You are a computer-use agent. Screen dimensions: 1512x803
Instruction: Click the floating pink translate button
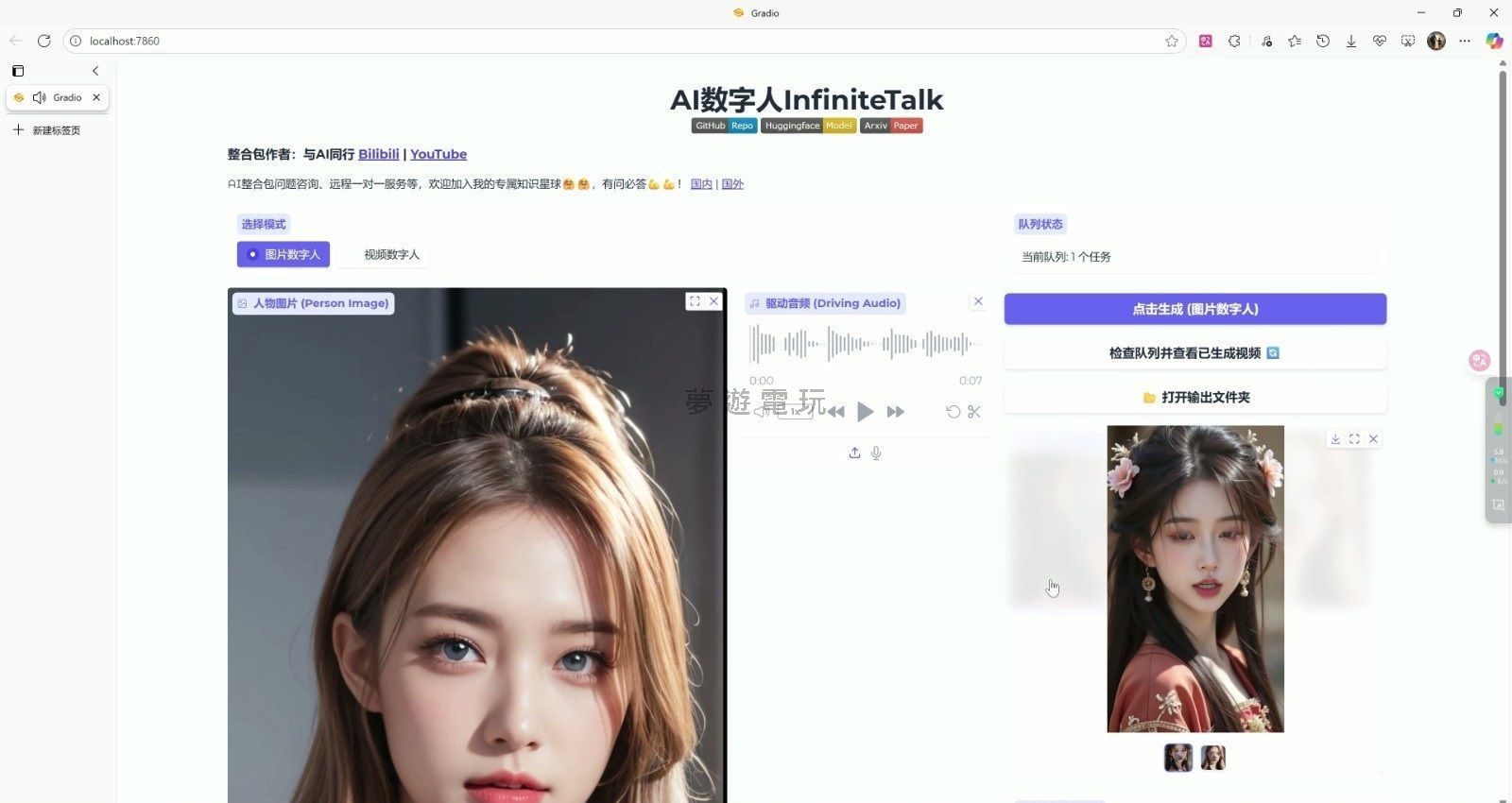1479,360
